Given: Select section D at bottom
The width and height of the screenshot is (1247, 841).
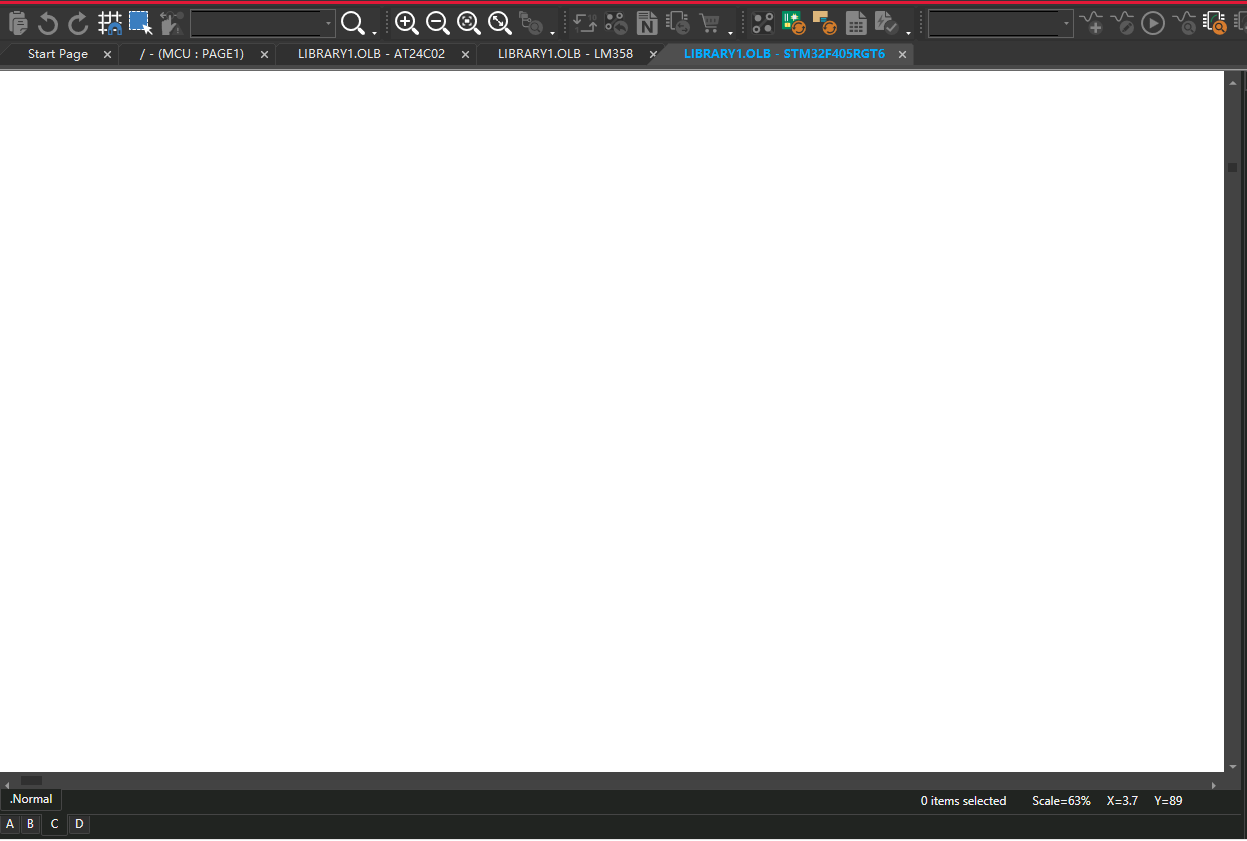Looking at the screenshot, I should click(x=79, y=824).
